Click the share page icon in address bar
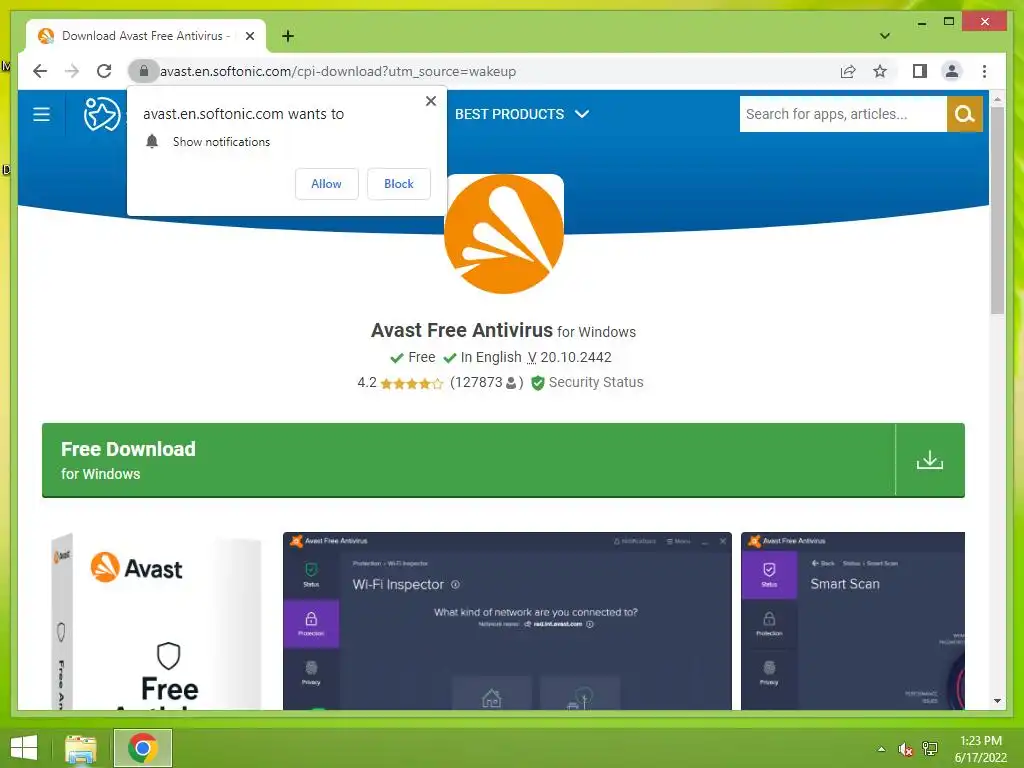Viewport: 1024px width, 768px height. tap(848, 71)
